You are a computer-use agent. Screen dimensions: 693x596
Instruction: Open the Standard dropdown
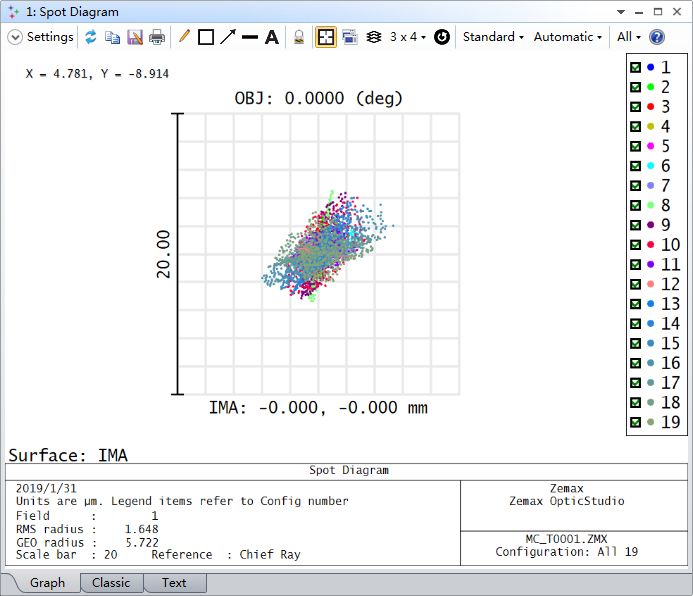click(493, 37)
